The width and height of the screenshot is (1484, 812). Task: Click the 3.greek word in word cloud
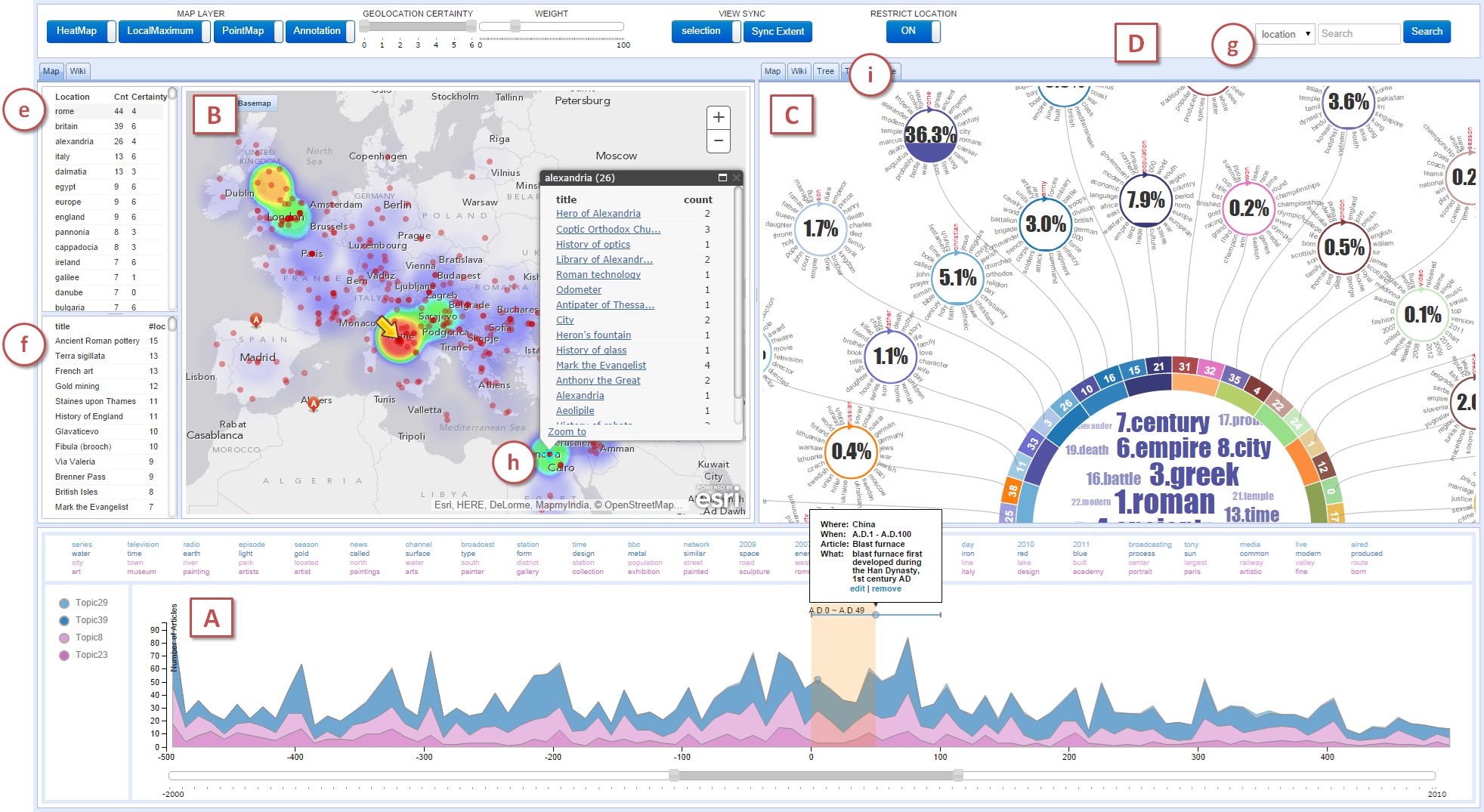pyautogui.click(x=1194, y=474)
